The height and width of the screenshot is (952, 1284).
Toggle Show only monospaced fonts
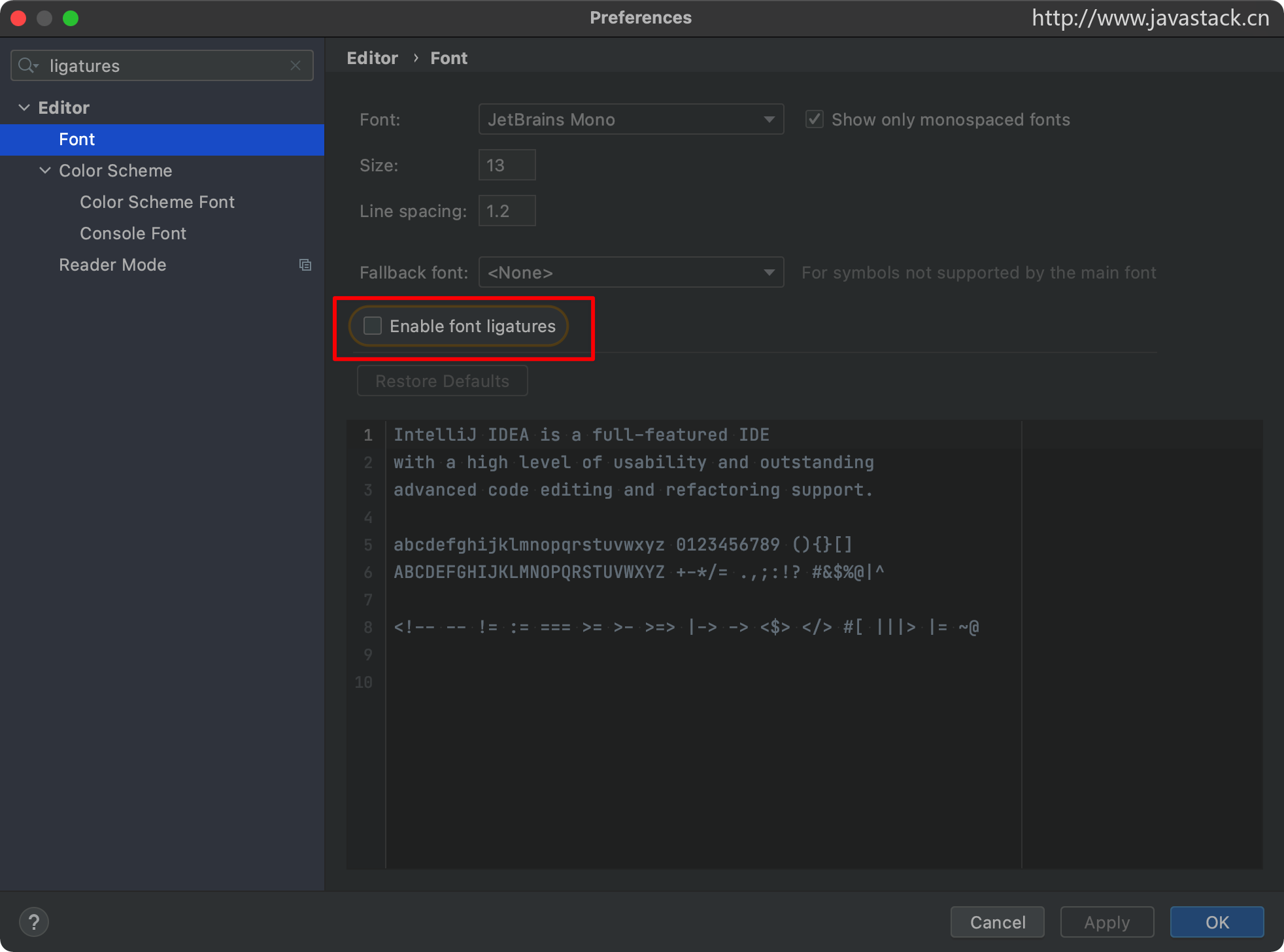pyautogui.click(x=814, y=120)
